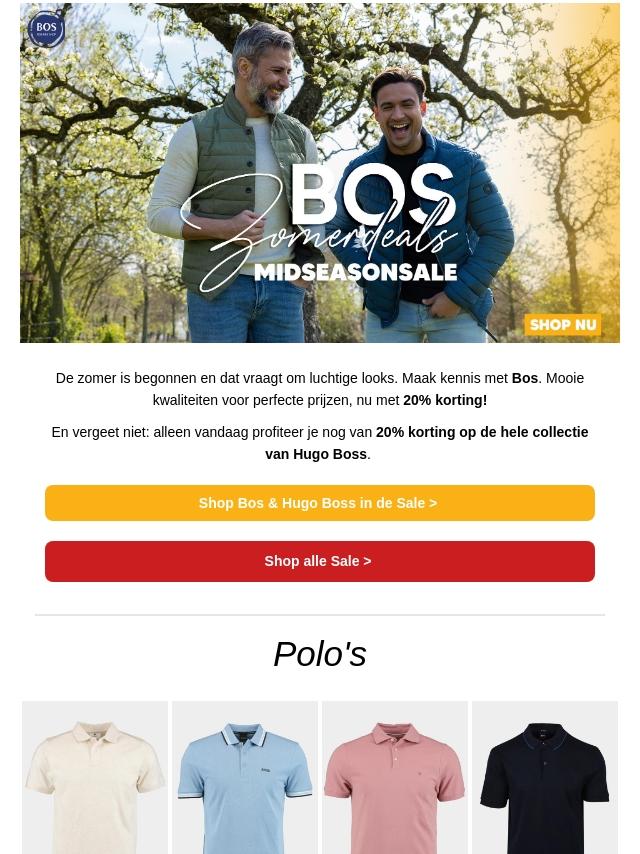Click '20% korting op de hele collectie' text
640x854 pixels.
coord(482,432)
